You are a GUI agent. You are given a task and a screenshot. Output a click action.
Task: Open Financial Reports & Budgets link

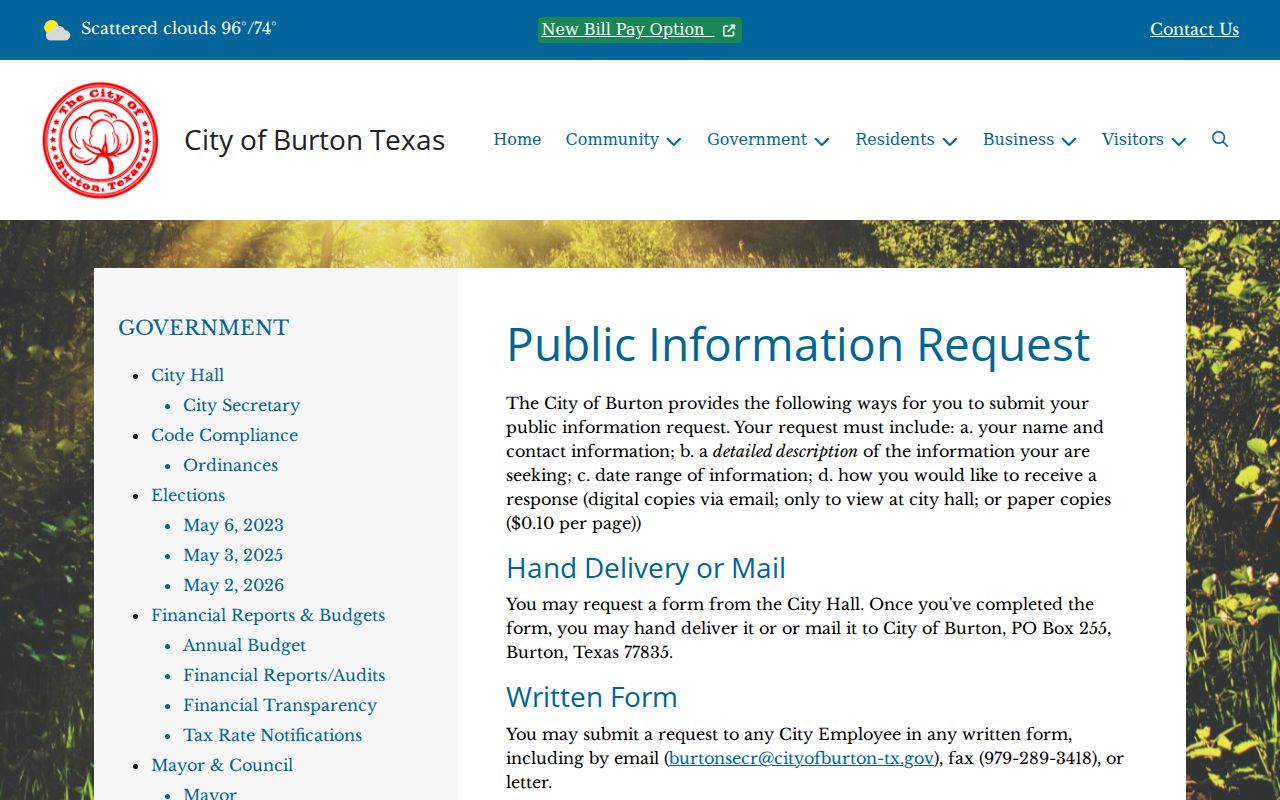pos(268,615)
